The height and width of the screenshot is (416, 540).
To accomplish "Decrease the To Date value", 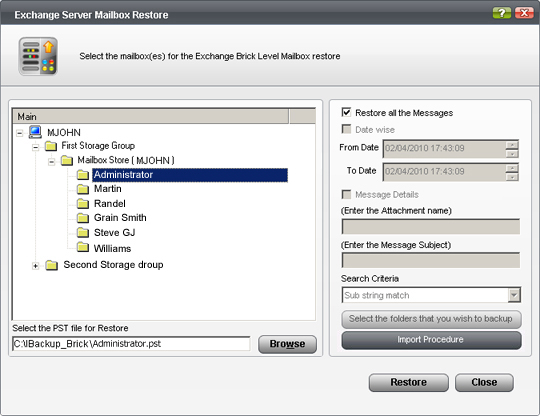I will (x=512, y=177).
